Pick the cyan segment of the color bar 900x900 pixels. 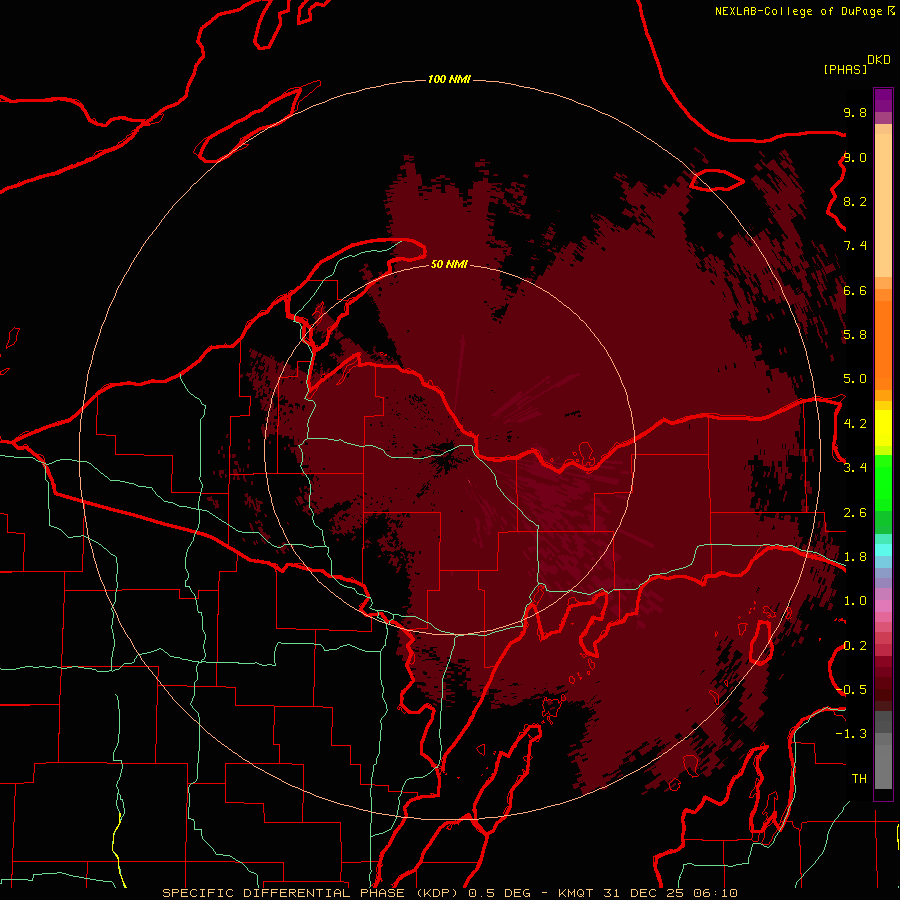point(883,550)
